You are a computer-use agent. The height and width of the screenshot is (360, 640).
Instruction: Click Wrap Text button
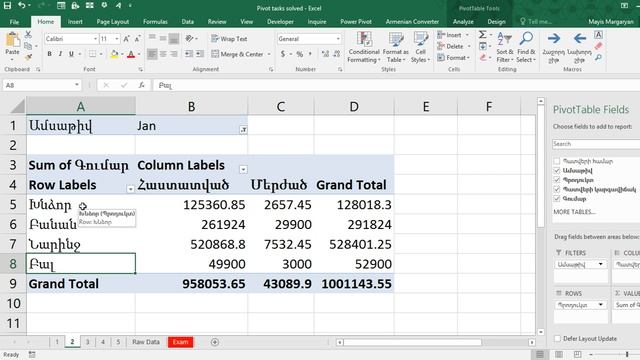point(229,39)
